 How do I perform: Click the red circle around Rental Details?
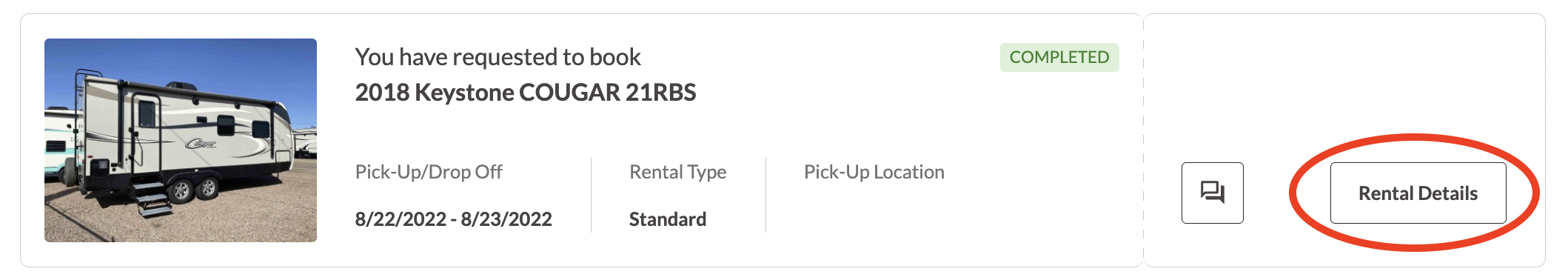pyautogui.click(x=1415, y=193)
